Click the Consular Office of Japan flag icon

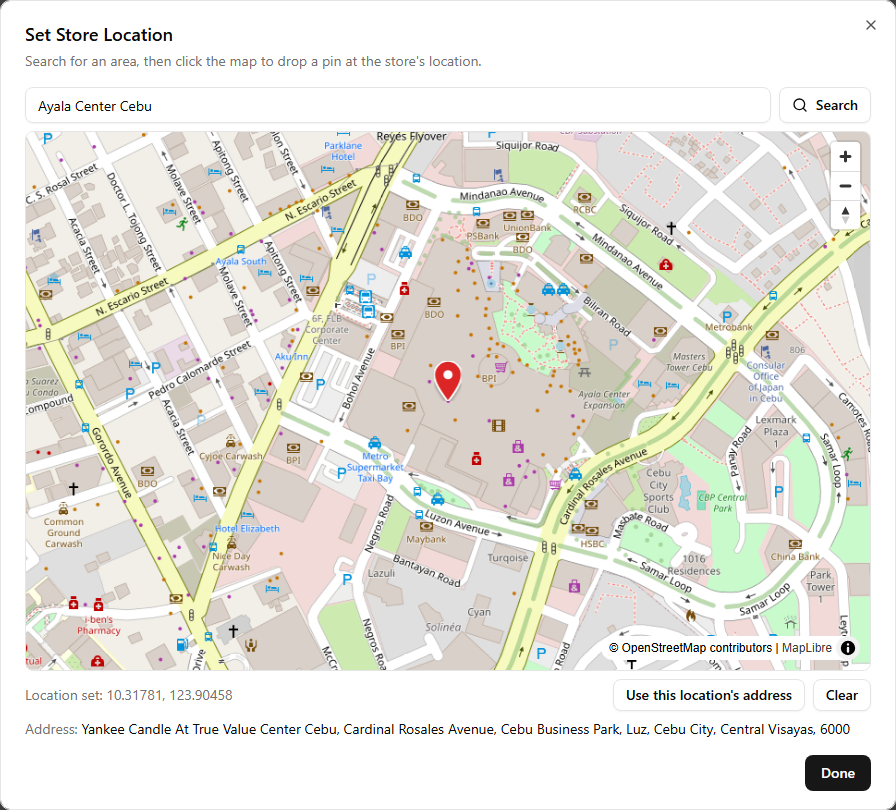point(765,352)
